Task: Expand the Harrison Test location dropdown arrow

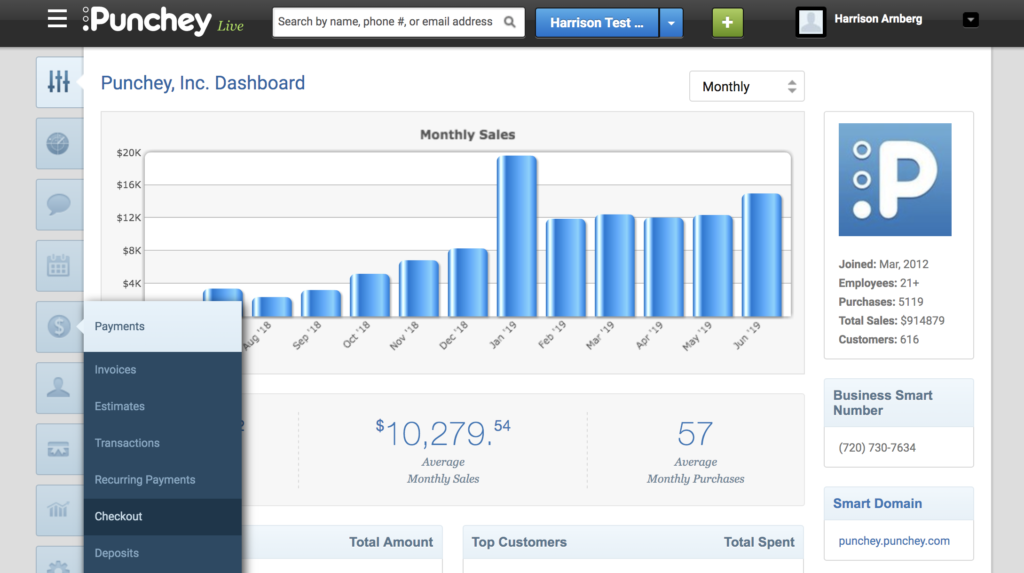Action: coord(671,23)
